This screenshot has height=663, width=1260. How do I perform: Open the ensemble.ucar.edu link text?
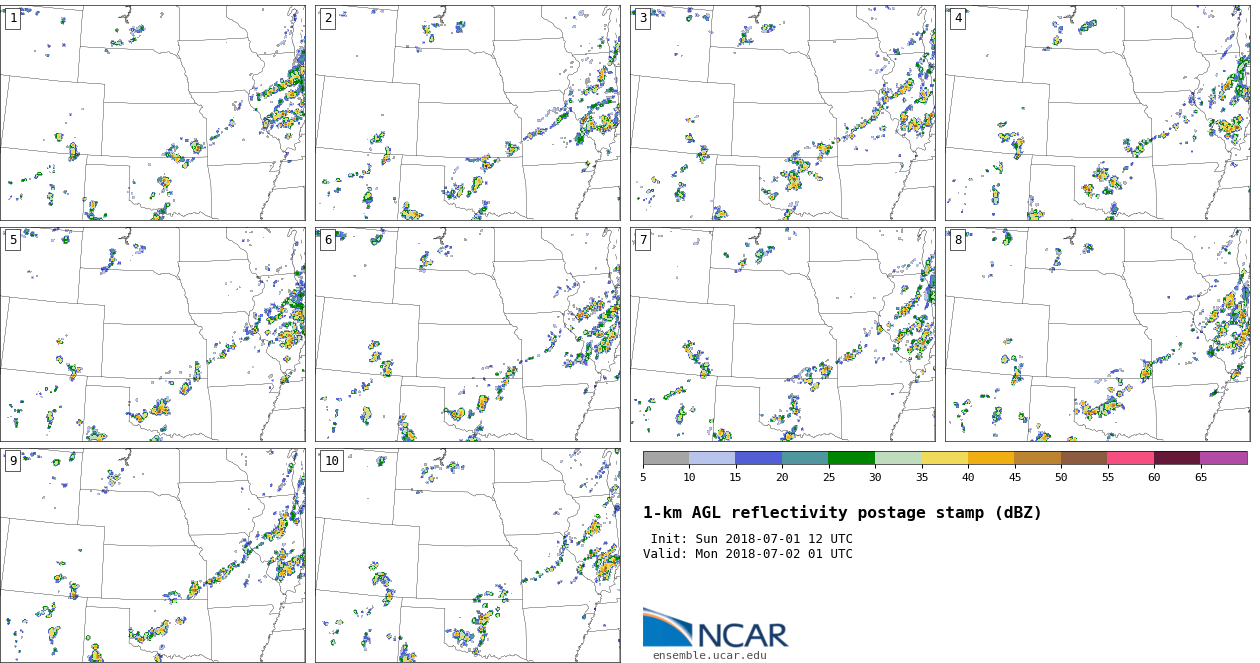tap(709, 656)
